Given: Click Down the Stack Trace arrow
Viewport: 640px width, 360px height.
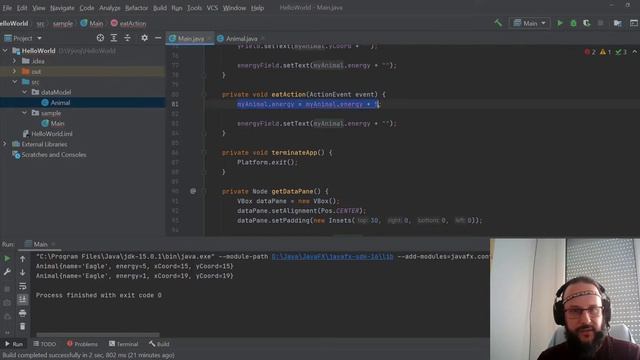Looking at the screenshot, I should (x=22, y=272).
